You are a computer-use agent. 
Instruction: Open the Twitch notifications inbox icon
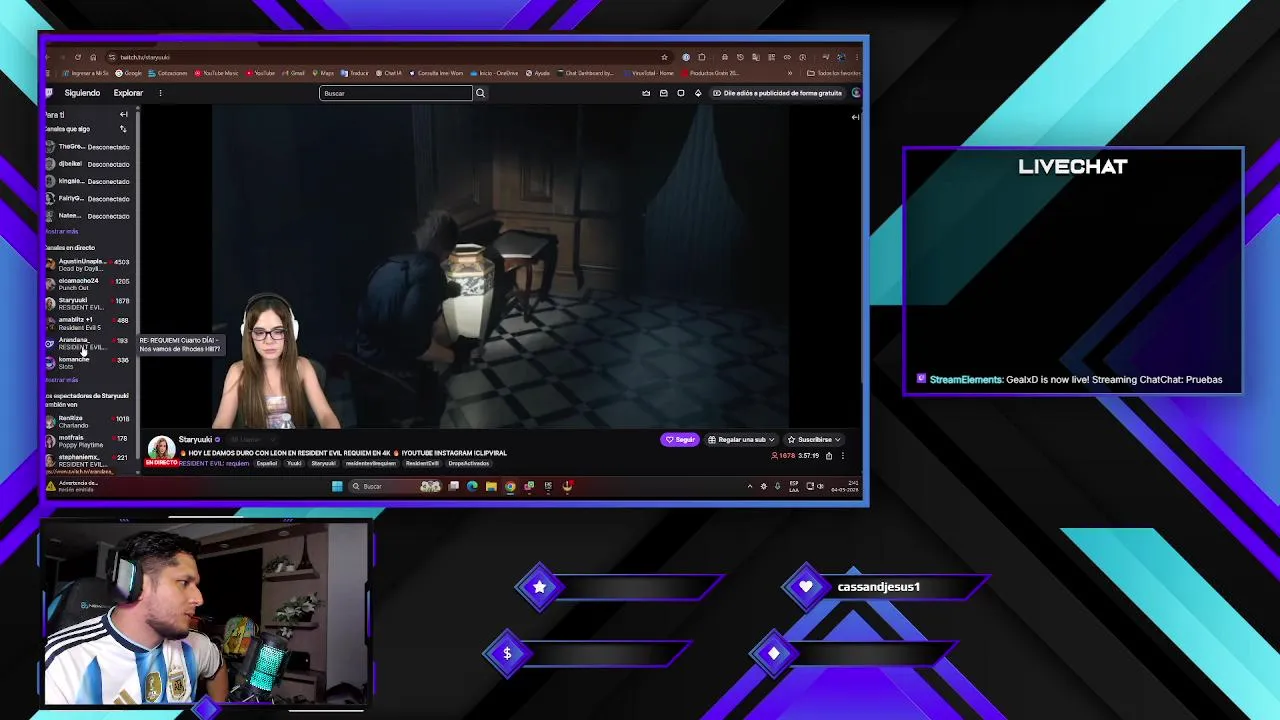click(663, 93)
